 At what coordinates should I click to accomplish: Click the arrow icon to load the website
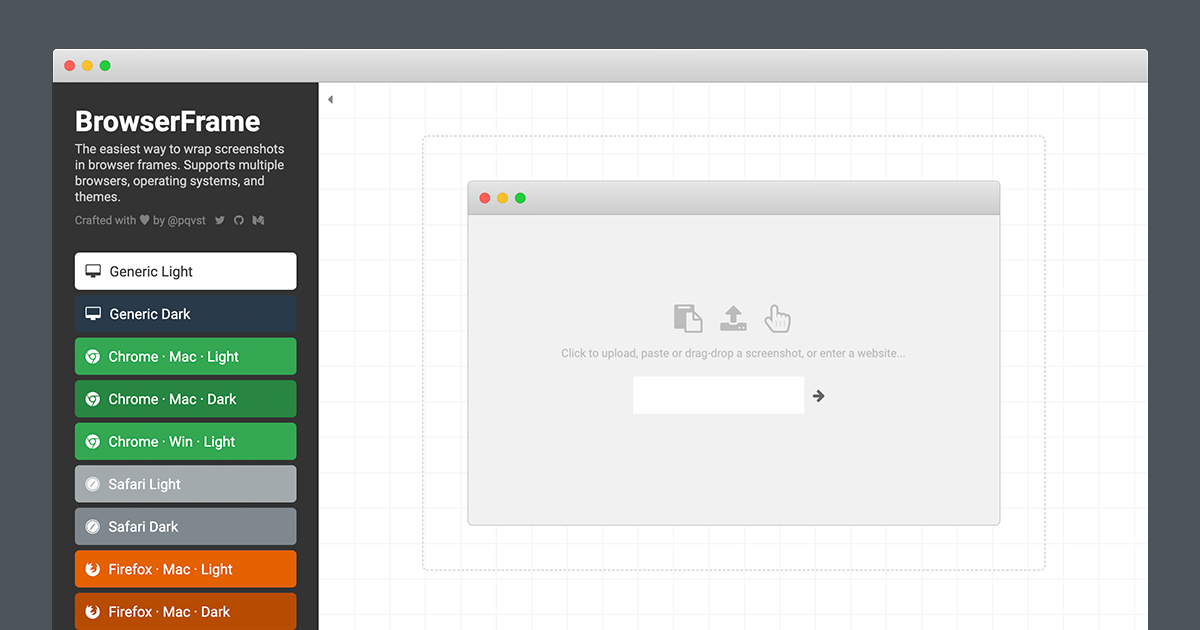(818, 395)
